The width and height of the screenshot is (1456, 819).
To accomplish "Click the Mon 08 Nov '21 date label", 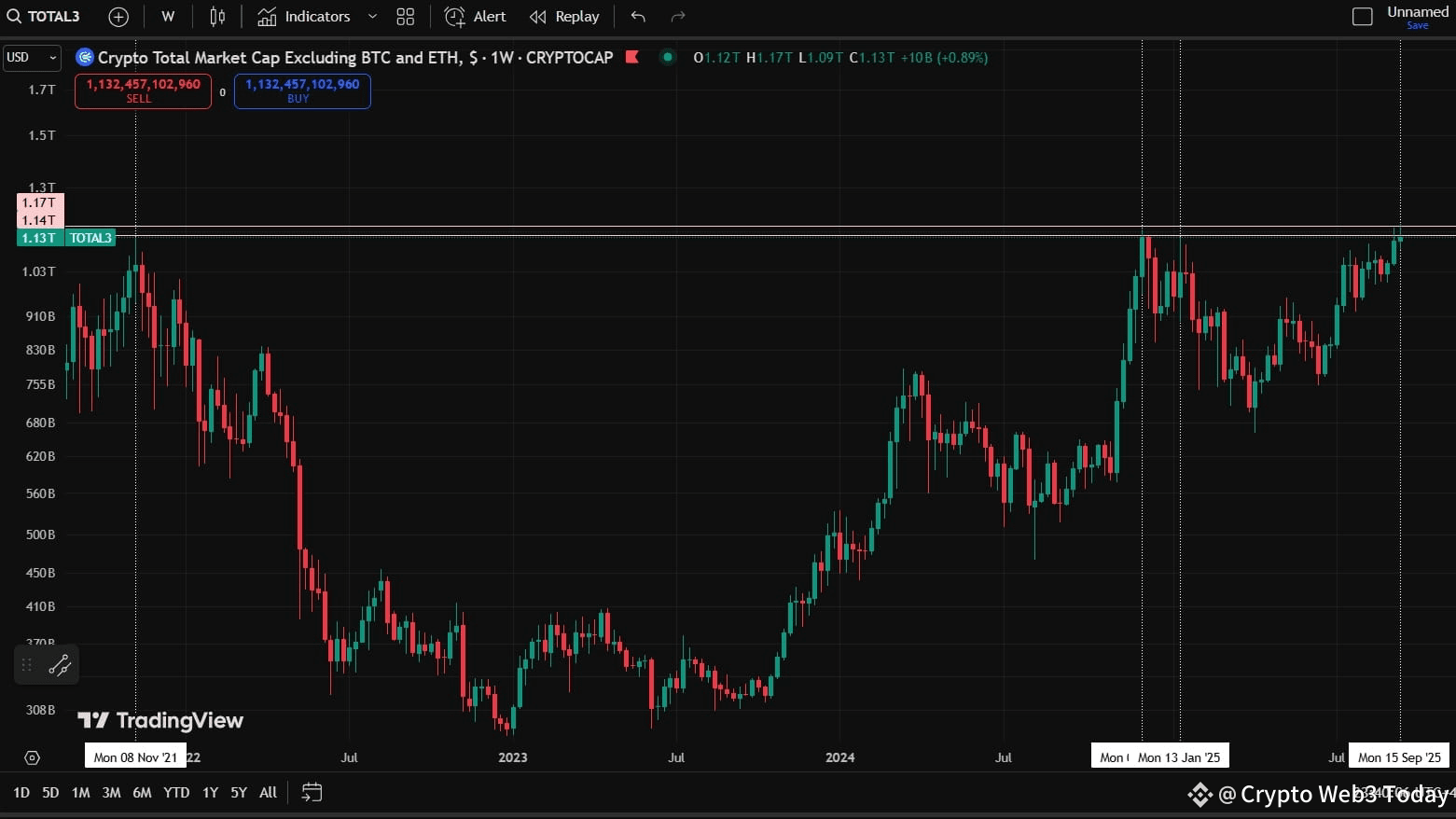I will pyautogui.click(x=135, y=757).
